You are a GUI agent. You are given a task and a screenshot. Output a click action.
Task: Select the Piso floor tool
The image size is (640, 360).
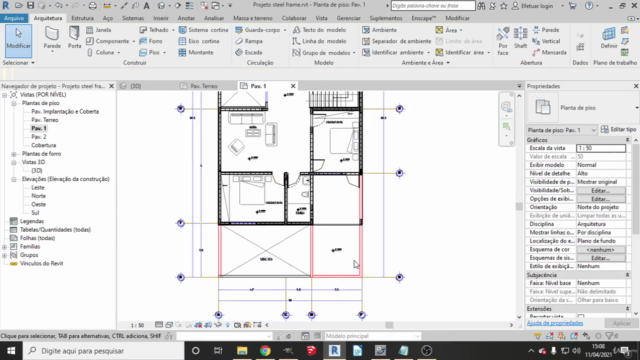pyautogui.click(x=150, y=52)
